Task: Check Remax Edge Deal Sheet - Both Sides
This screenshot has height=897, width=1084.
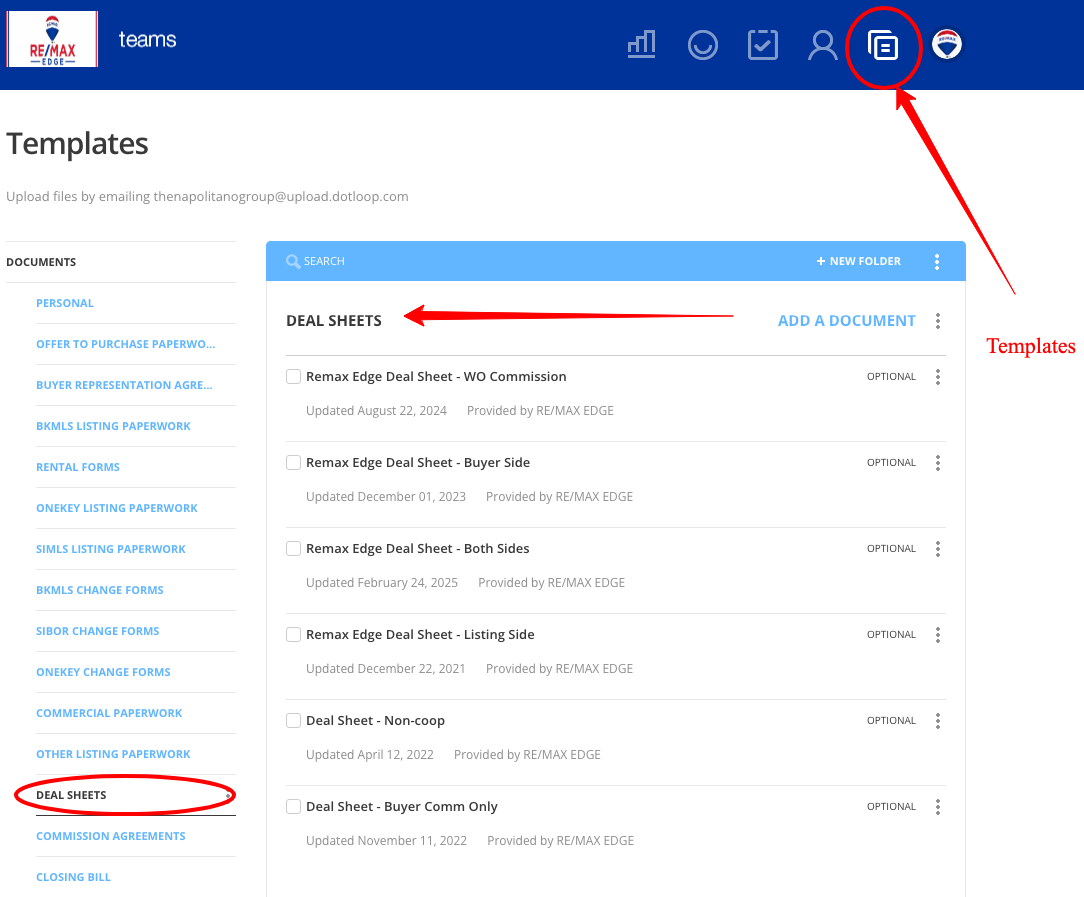Action: point(293,549)
